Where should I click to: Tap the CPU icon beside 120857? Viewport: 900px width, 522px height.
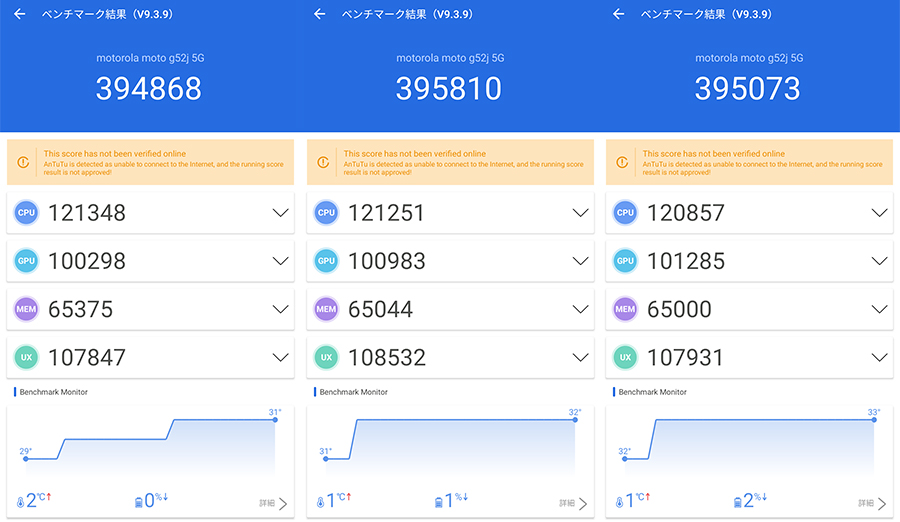tap(625, 212)
